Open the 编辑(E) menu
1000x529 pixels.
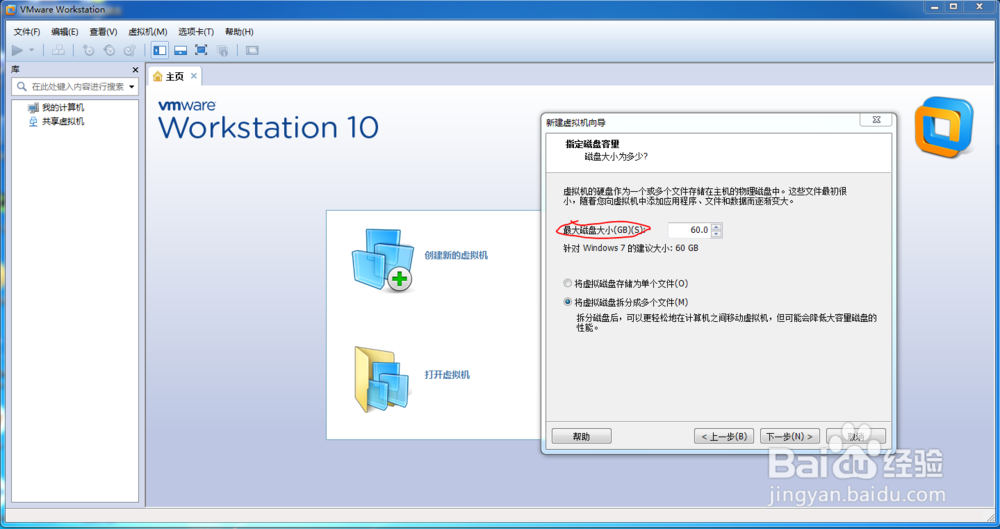tap(64, 32)
